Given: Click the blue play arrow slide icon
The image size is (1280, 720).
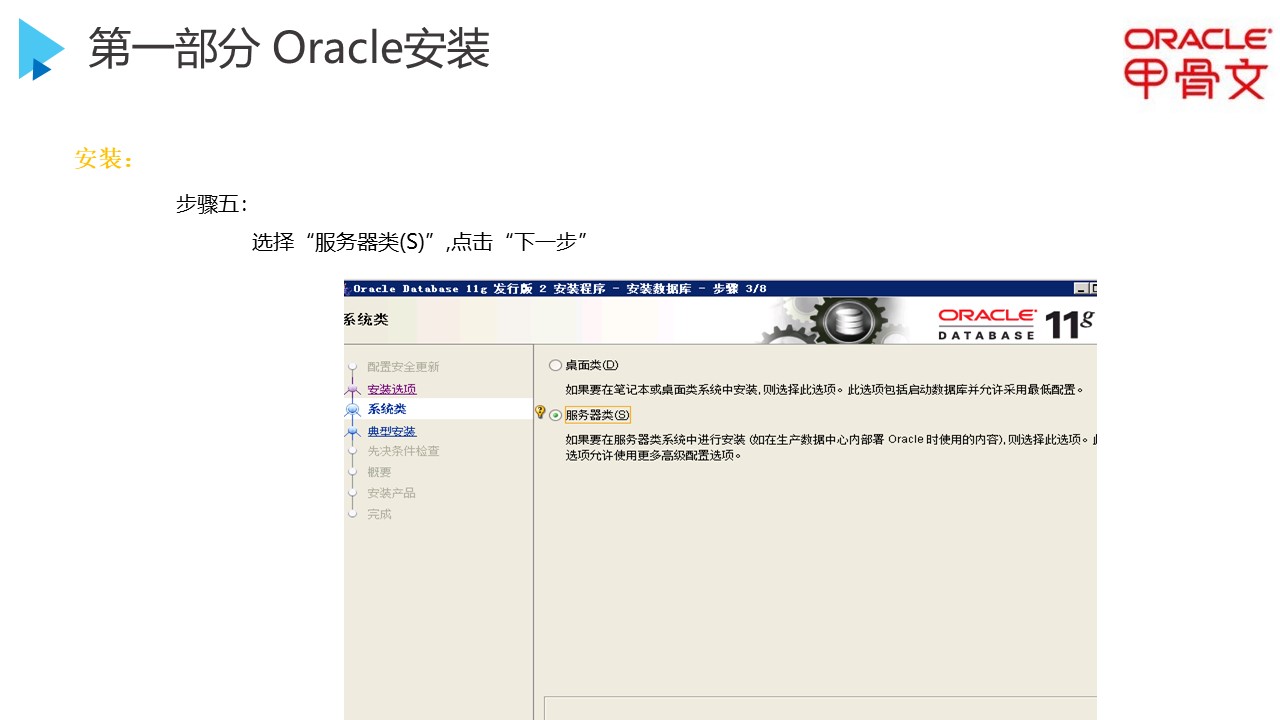Looking at the screenshot, I should coord(41,49).
